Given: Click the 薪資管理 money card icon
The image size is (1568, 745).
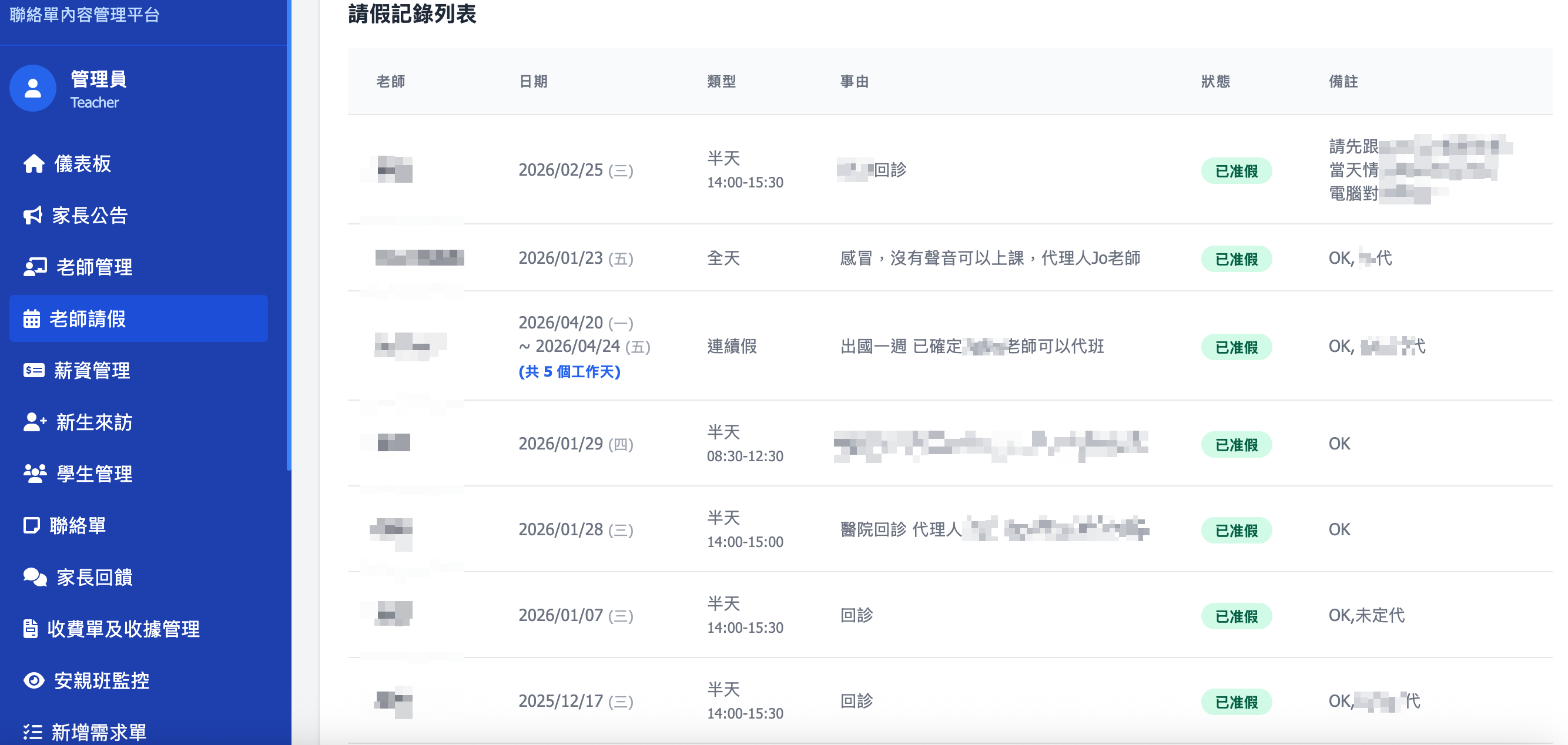Looking at the screenshot, I should (x=33, y=371).
